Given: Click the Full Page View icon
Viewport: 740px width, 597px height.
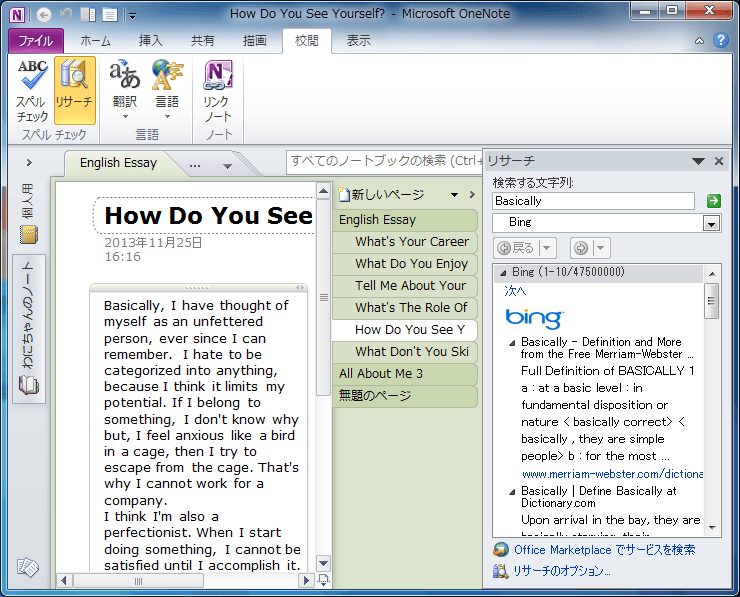Looking at the screenshot, I should coord(110,15).
